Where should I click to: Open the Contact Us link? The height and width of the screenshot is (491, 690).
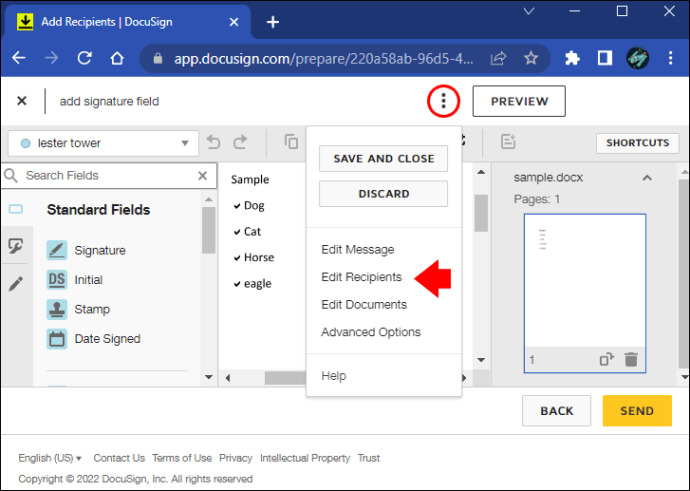(x=119, y=458)
